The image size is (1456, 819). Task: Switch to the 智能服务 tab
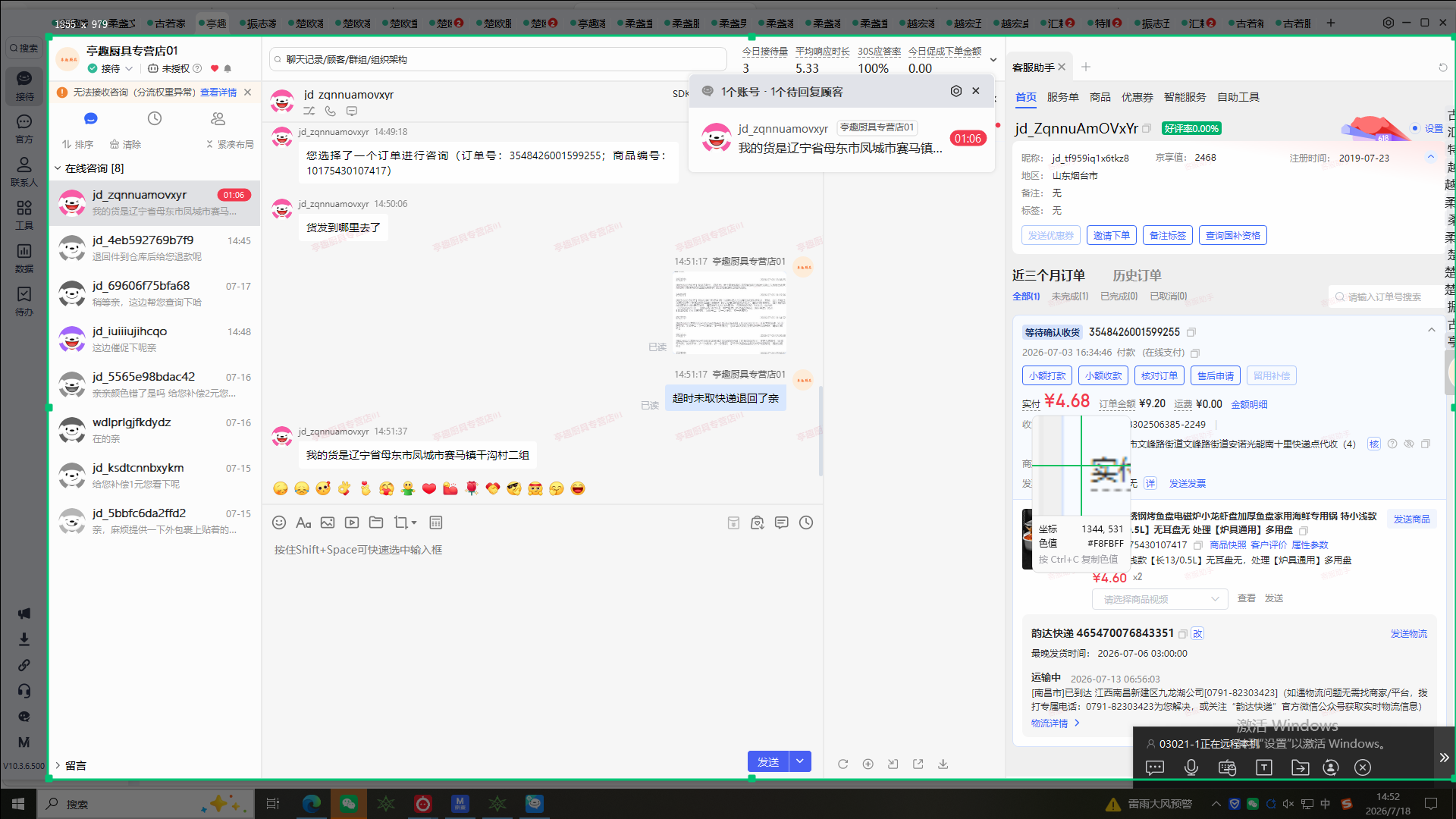1185,97
